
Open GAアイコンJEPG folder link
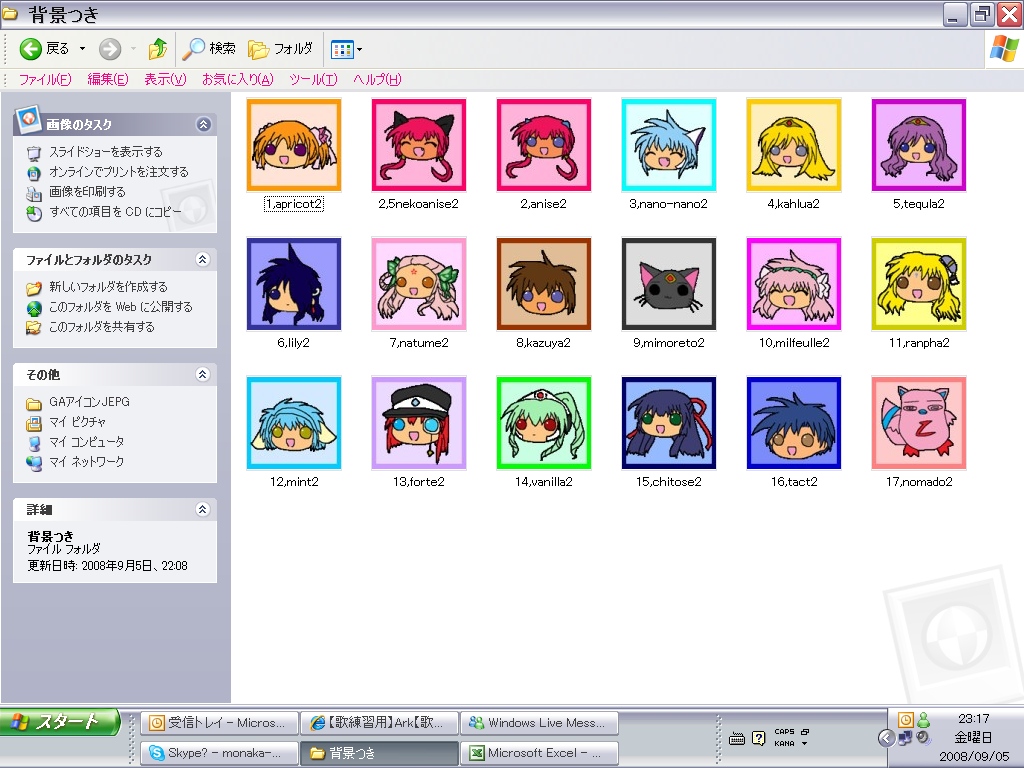(x=89, y=402)
